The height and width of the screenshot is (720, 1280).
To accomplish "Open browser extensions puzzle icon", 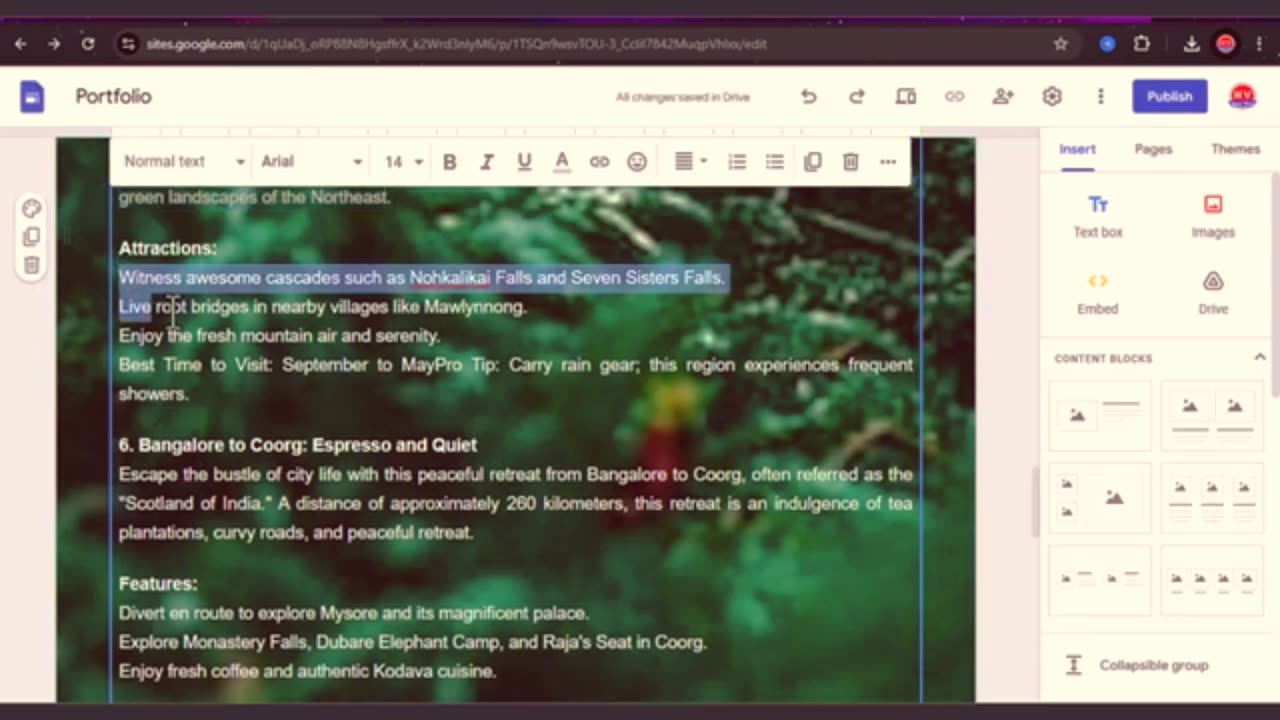I will pyautogui.click(x=1142, y=44).
